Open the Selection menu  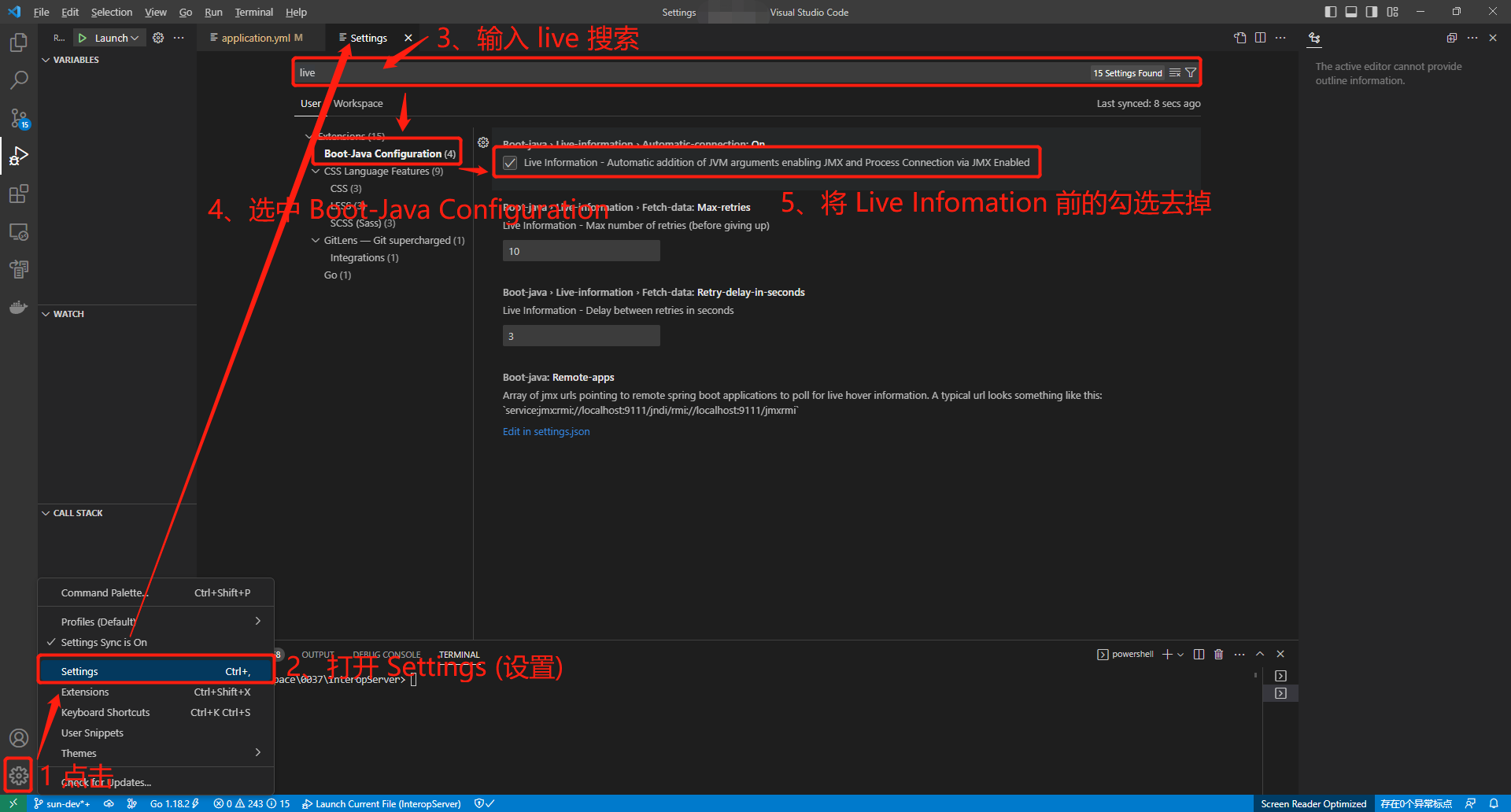(111, 12)
